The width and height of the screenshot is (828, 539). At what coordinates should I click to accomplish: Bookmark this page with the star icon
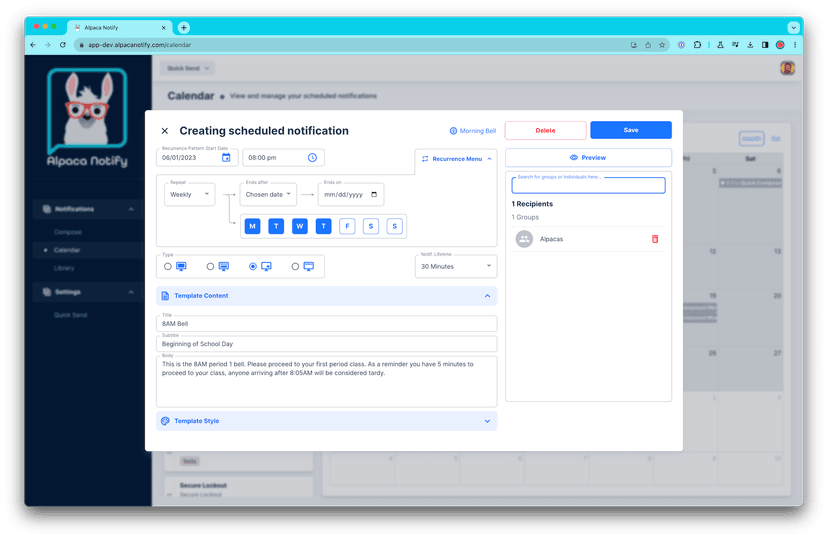(662, 45)
